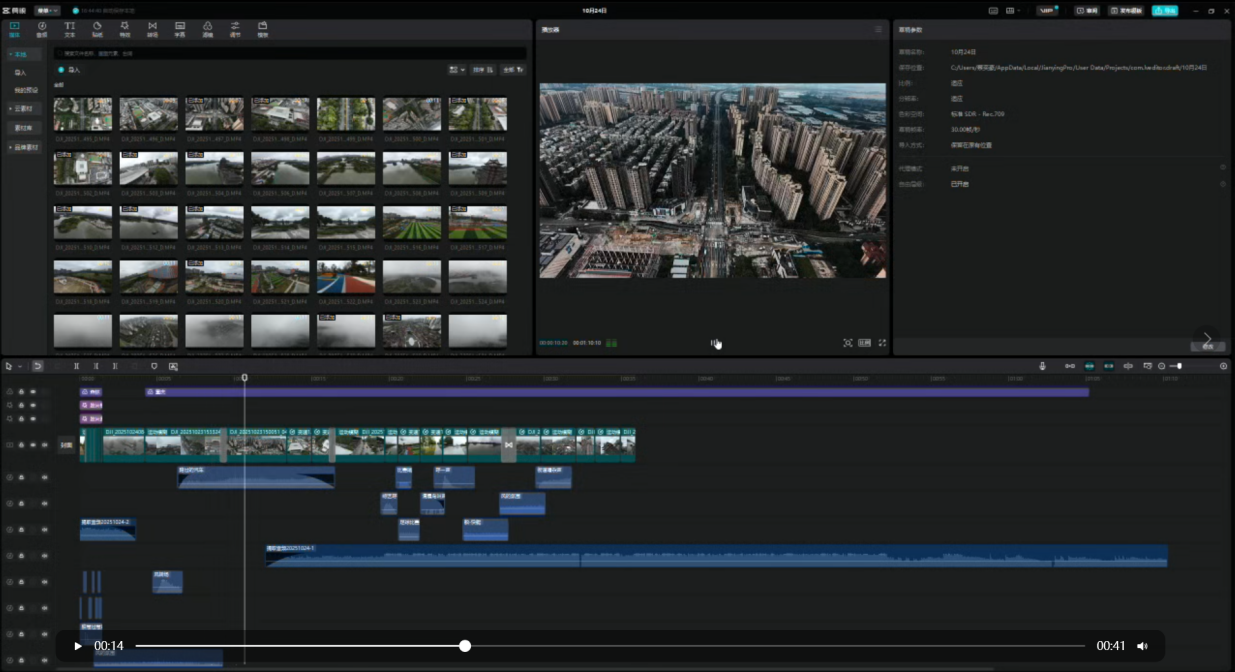Expand the Local (本地) sidebar section
Viewport: 1235px width, 672px height.
tap(20, 54)
